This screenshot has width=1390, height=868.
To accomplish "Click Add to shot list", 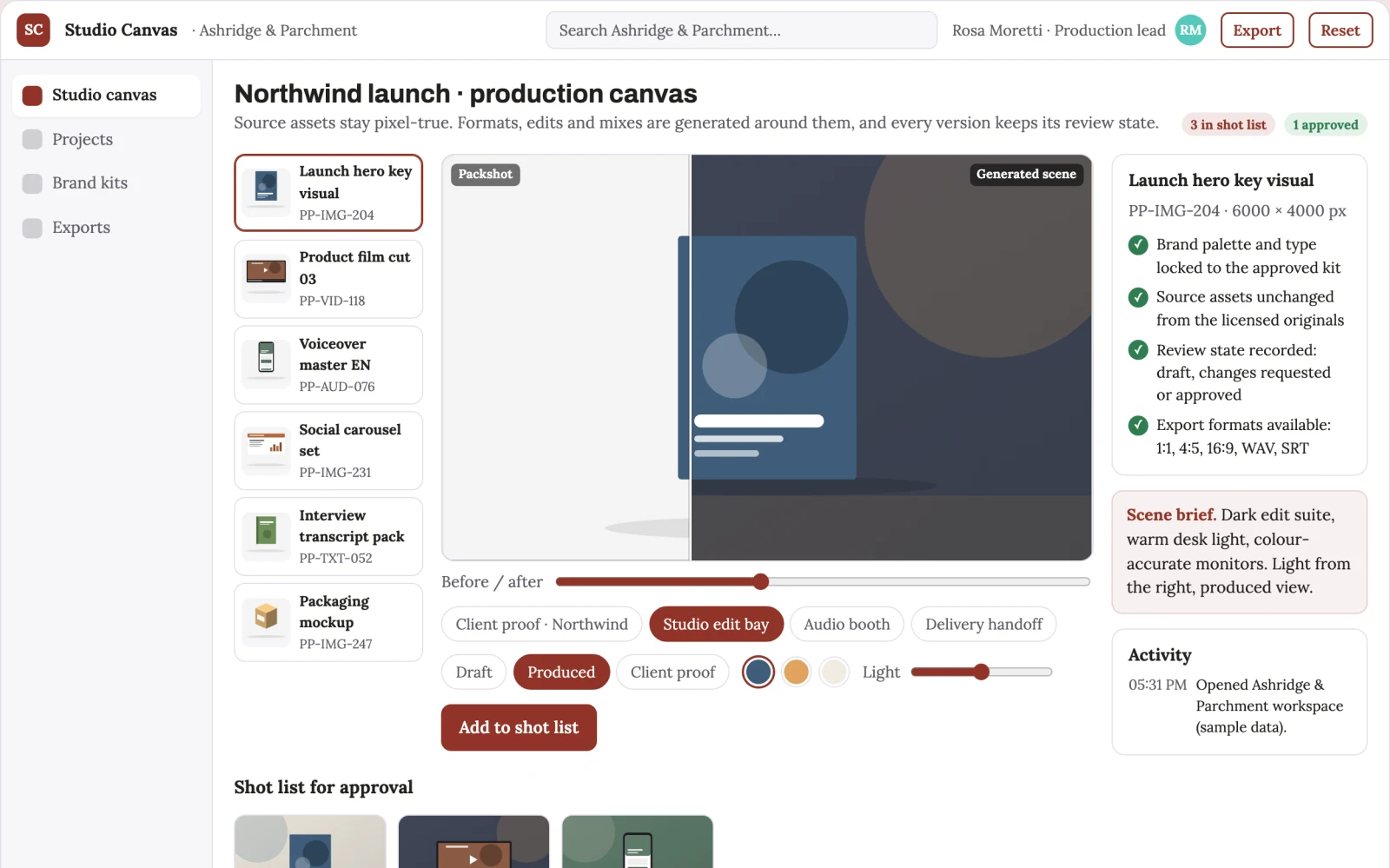I will [519, 727].
